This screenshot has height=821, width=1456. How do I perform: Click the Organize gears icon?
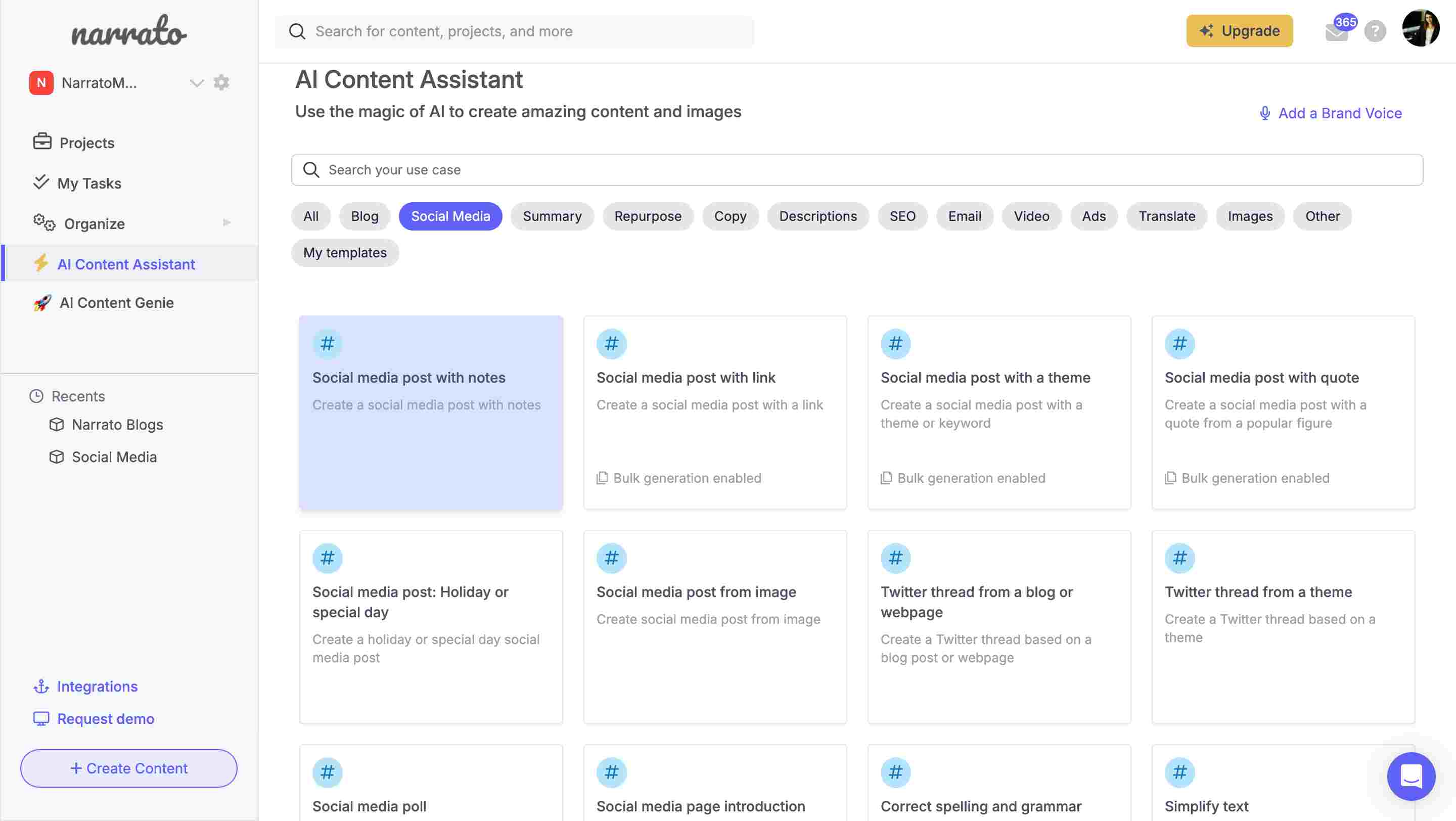(44, 222)
